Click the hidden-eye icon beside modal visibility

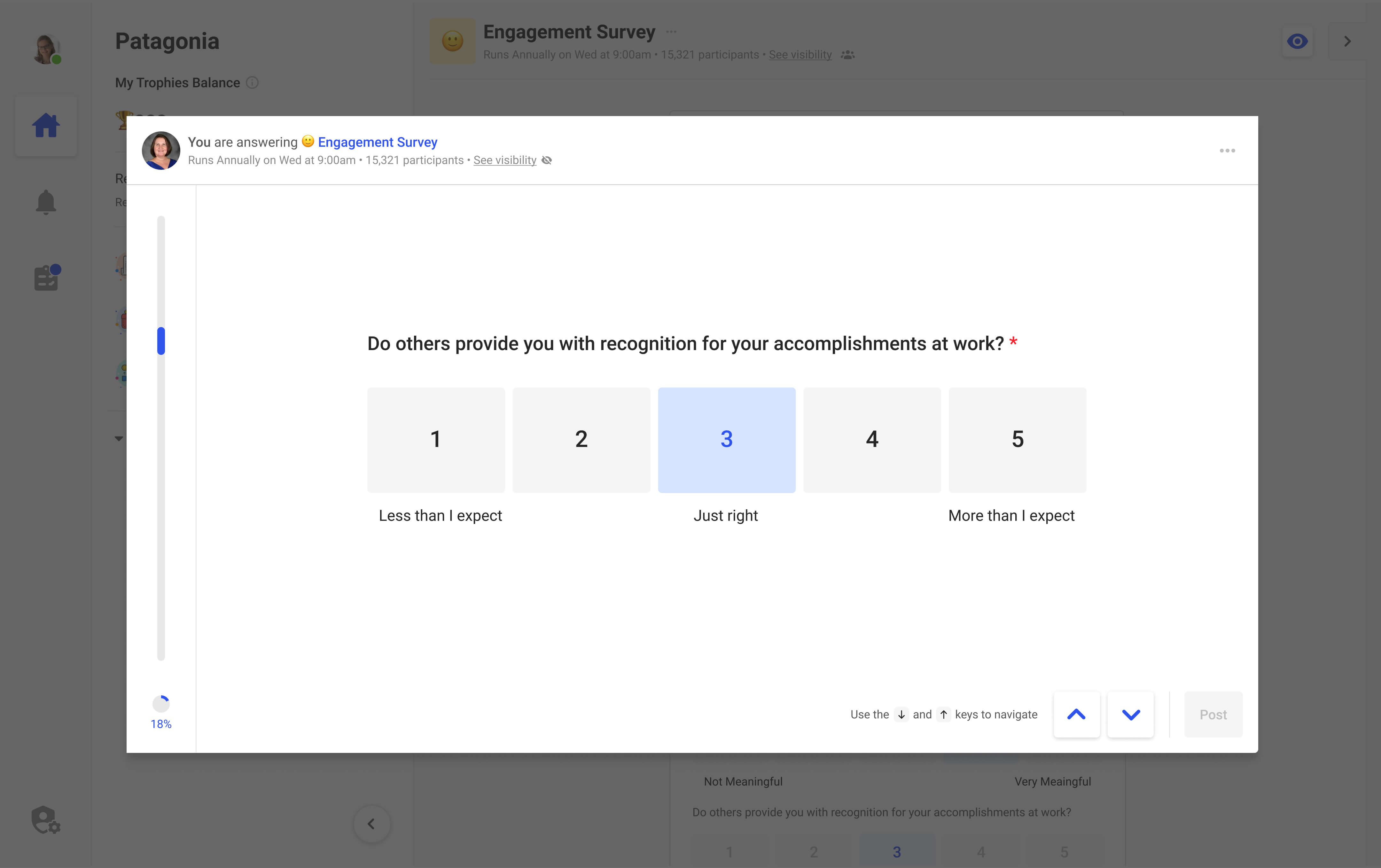[547, 160]
